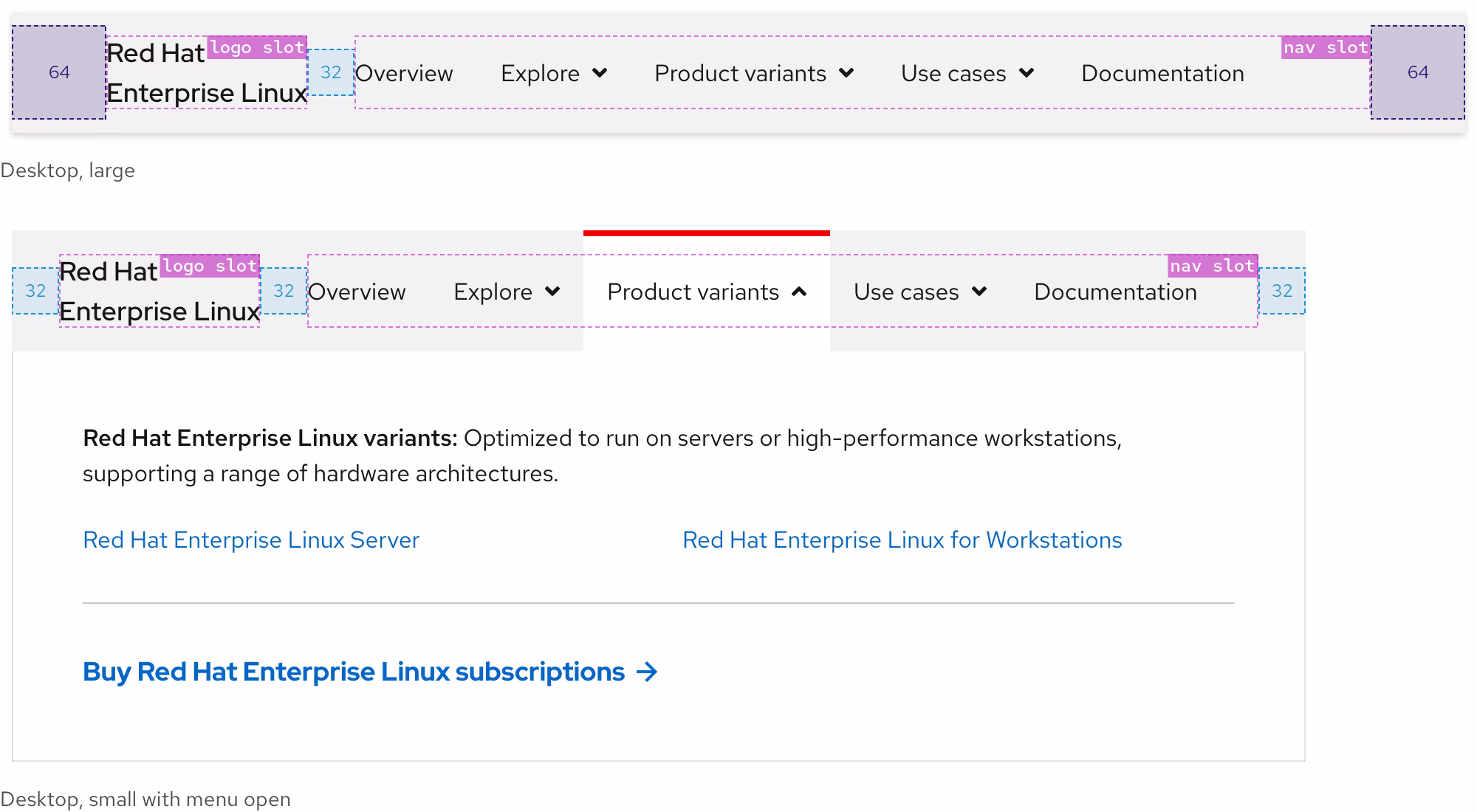This screenshot has width=1477, height=812.
Task: Click arrow icon after subscriptions link
Action: pos(647,672)
